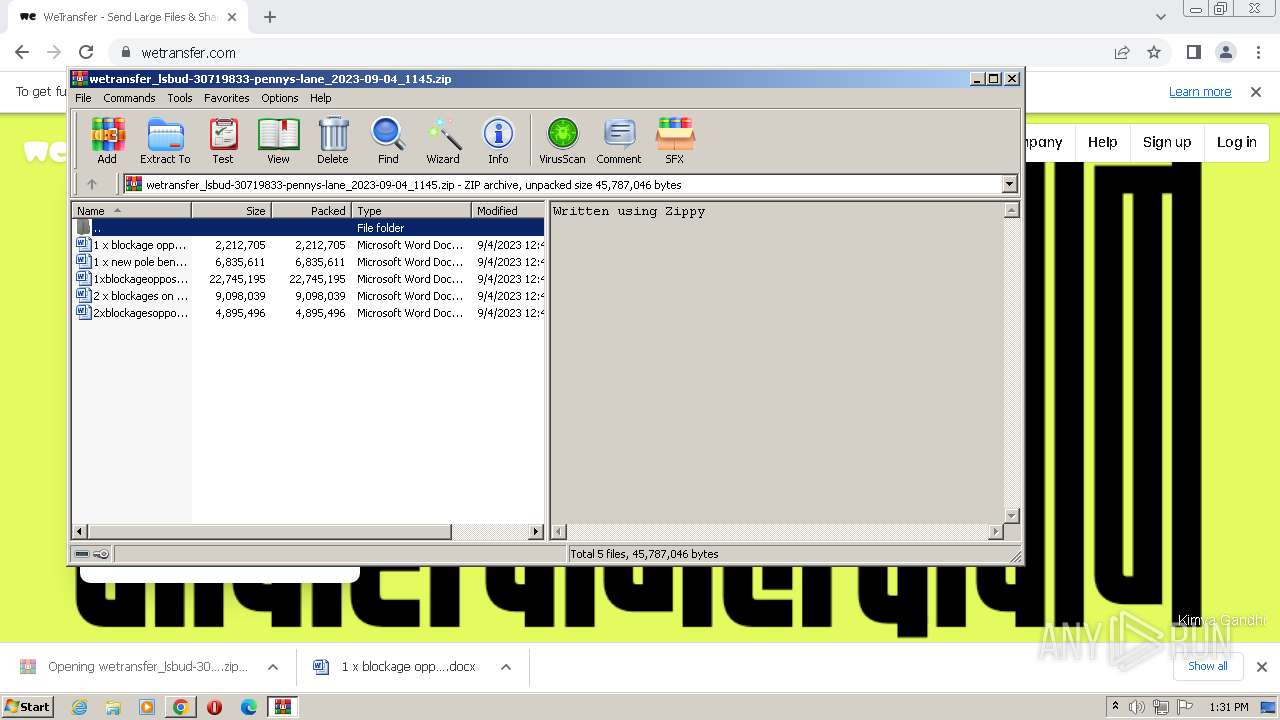Toggle Chrome side panel icon

[x=1193, y=52]
